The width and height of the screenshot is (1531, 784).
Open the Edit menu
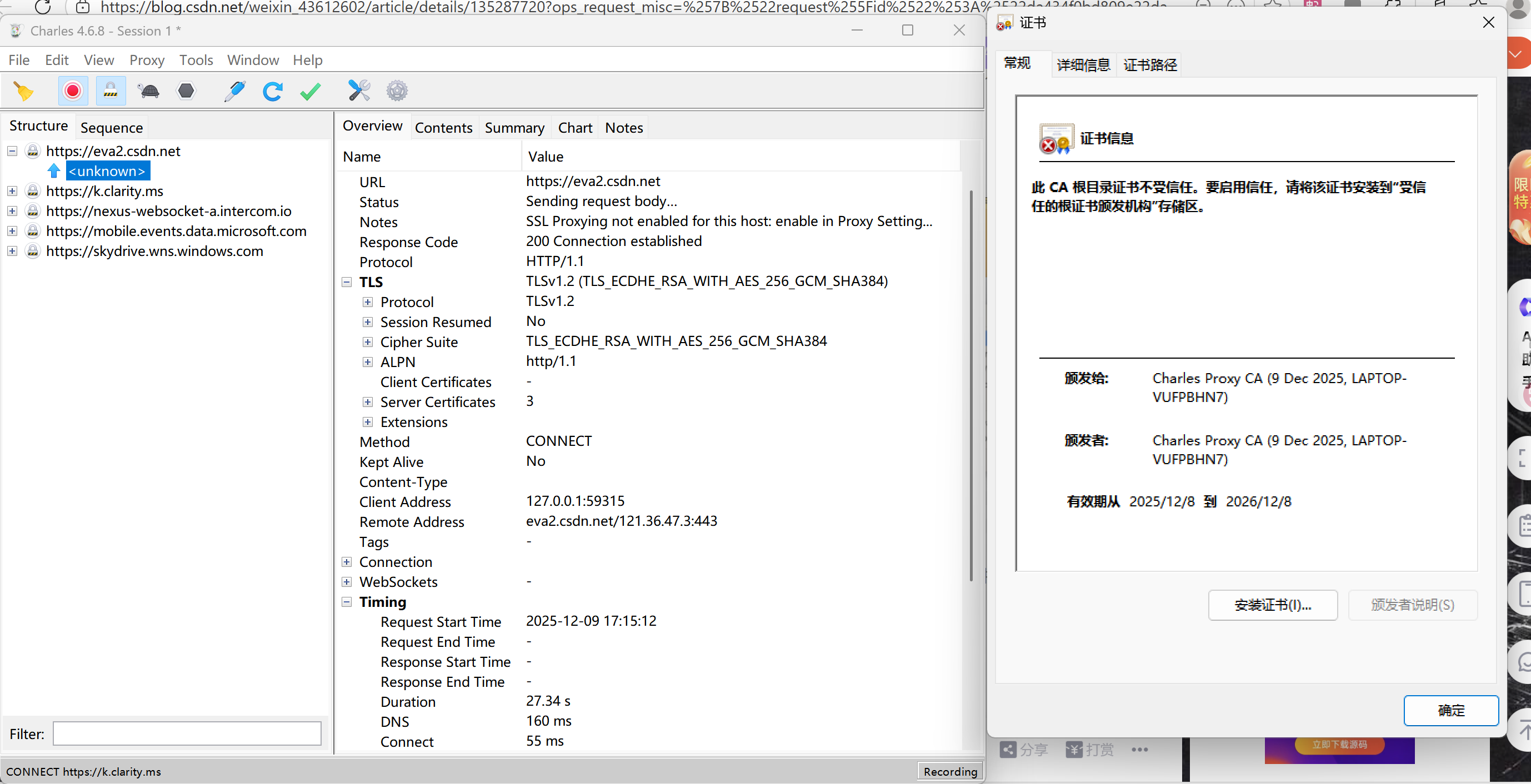point(57,60)
